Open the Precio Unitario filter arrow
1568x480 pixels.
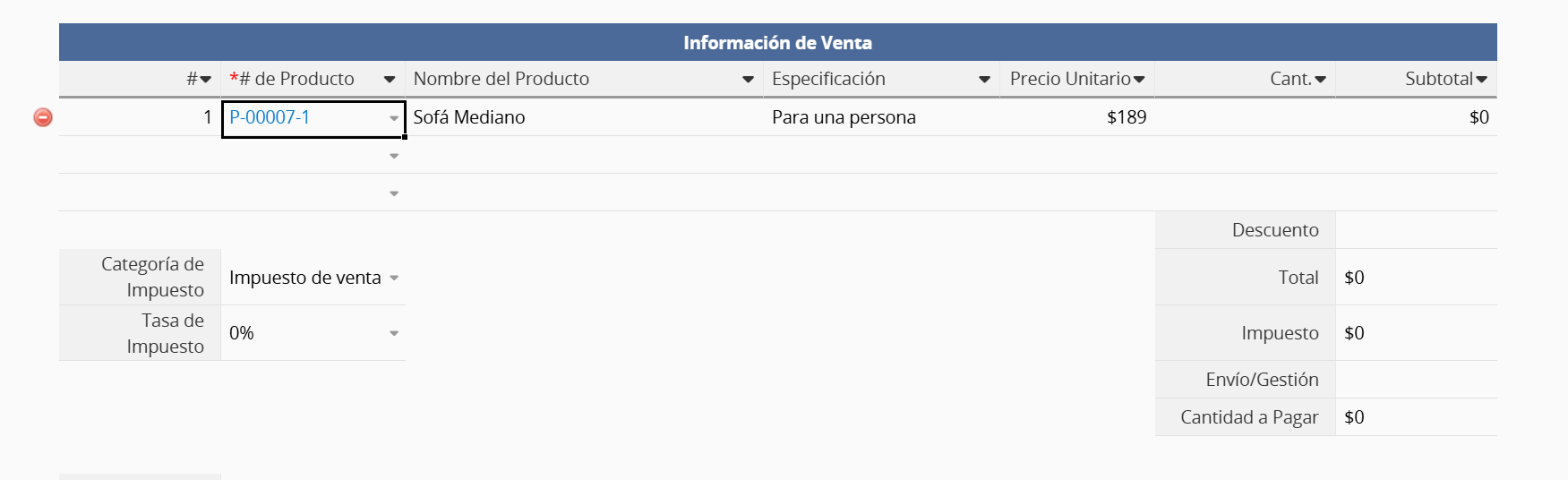[x=1139, y=80]
